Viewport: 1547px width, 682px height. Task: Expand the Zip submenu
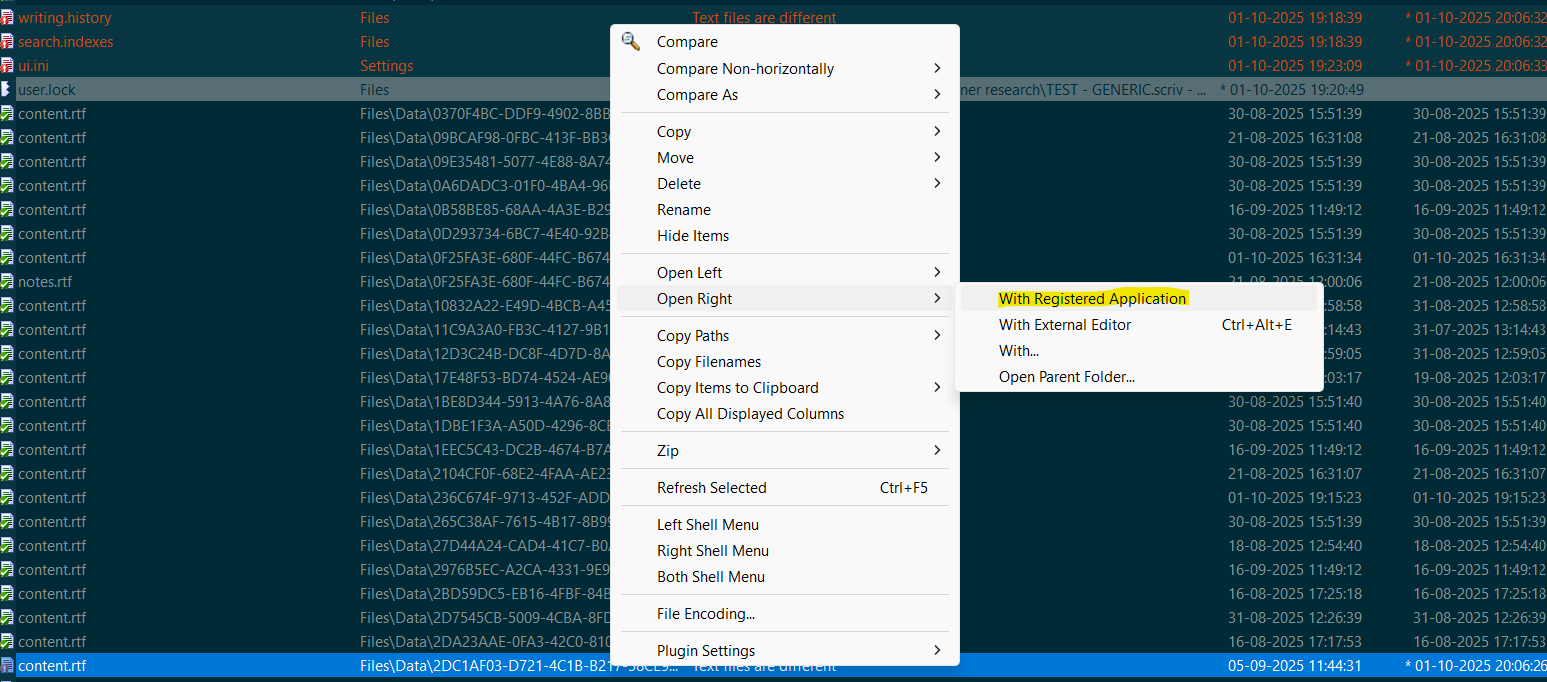point(936,450)
